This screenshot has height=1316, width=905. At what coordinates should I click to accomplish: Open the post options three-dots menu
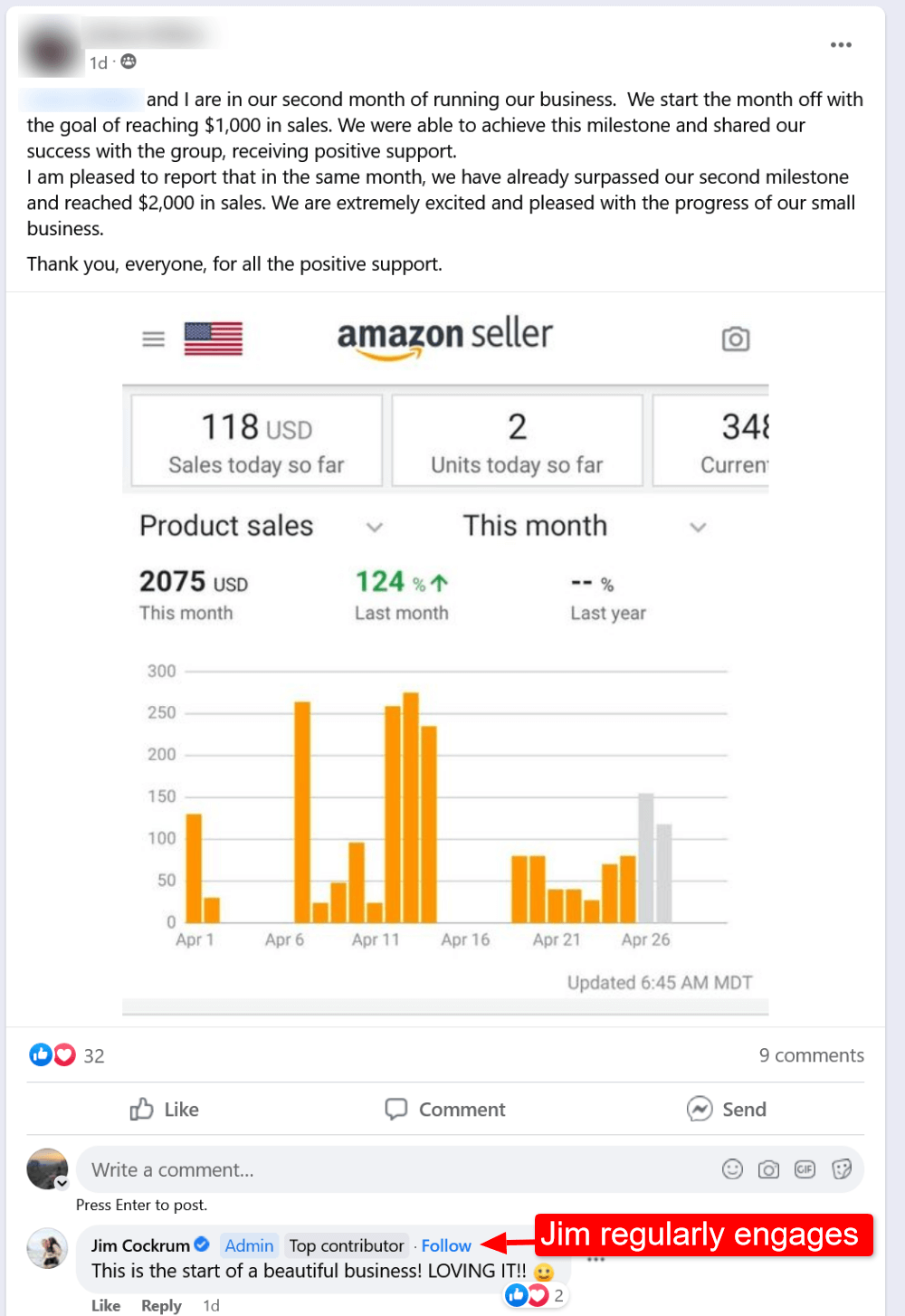pos(841,45)
